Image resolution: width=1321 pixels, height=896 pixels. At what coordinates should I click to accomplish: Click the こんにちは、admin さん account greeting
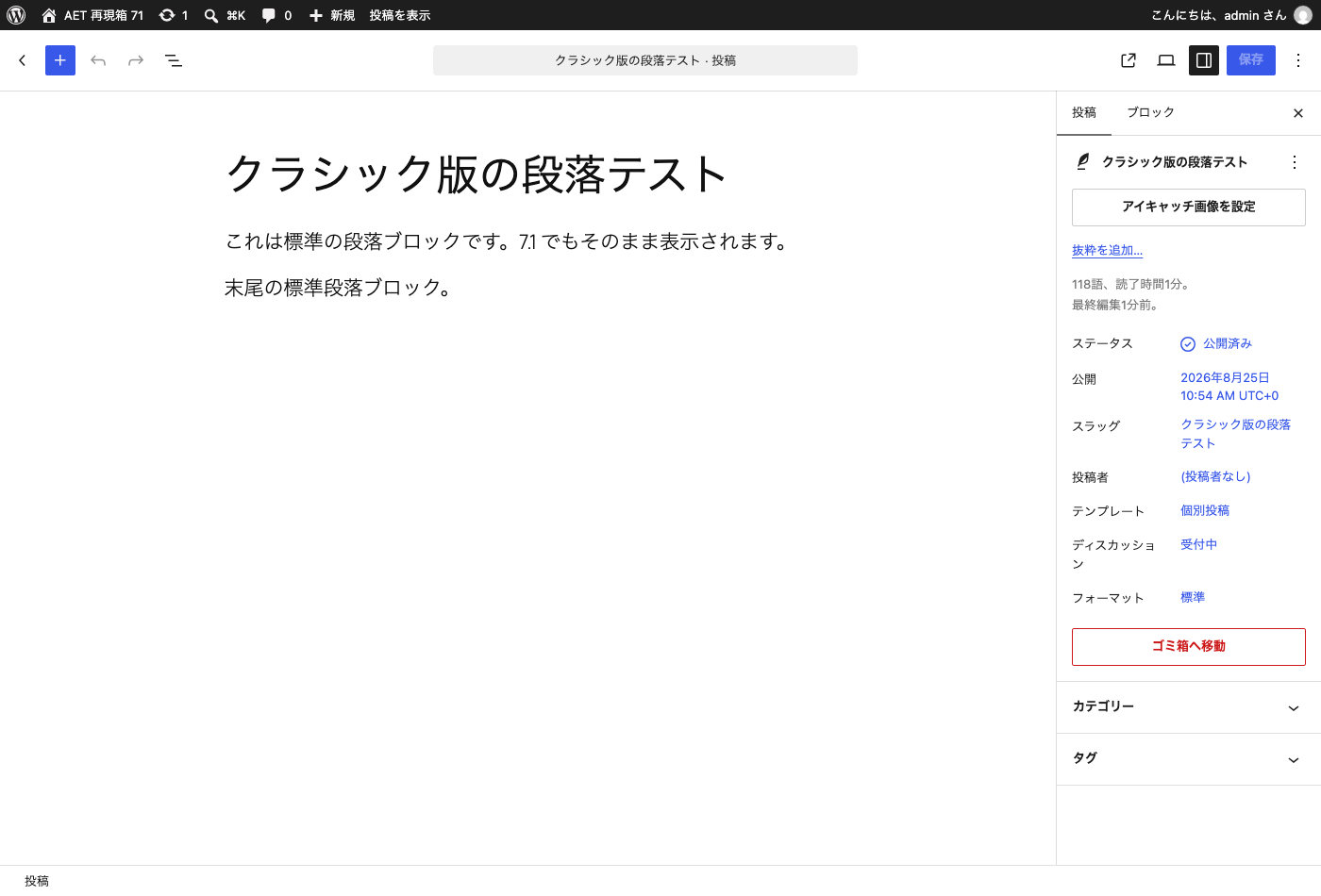click(x=1218, y=15)
